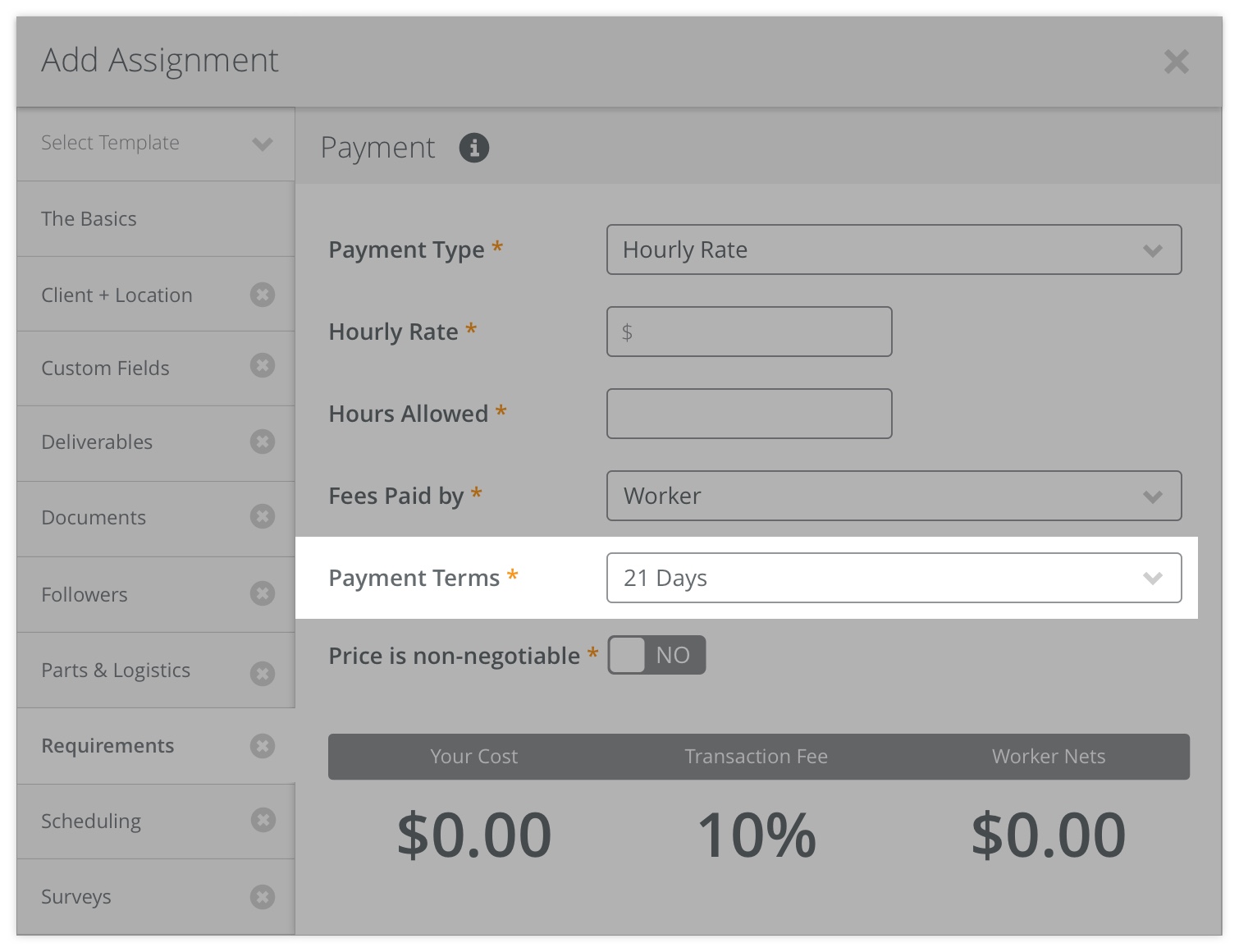Open the Select Template dropdown
The image size is (1239, 952).
tap(155, 144)
